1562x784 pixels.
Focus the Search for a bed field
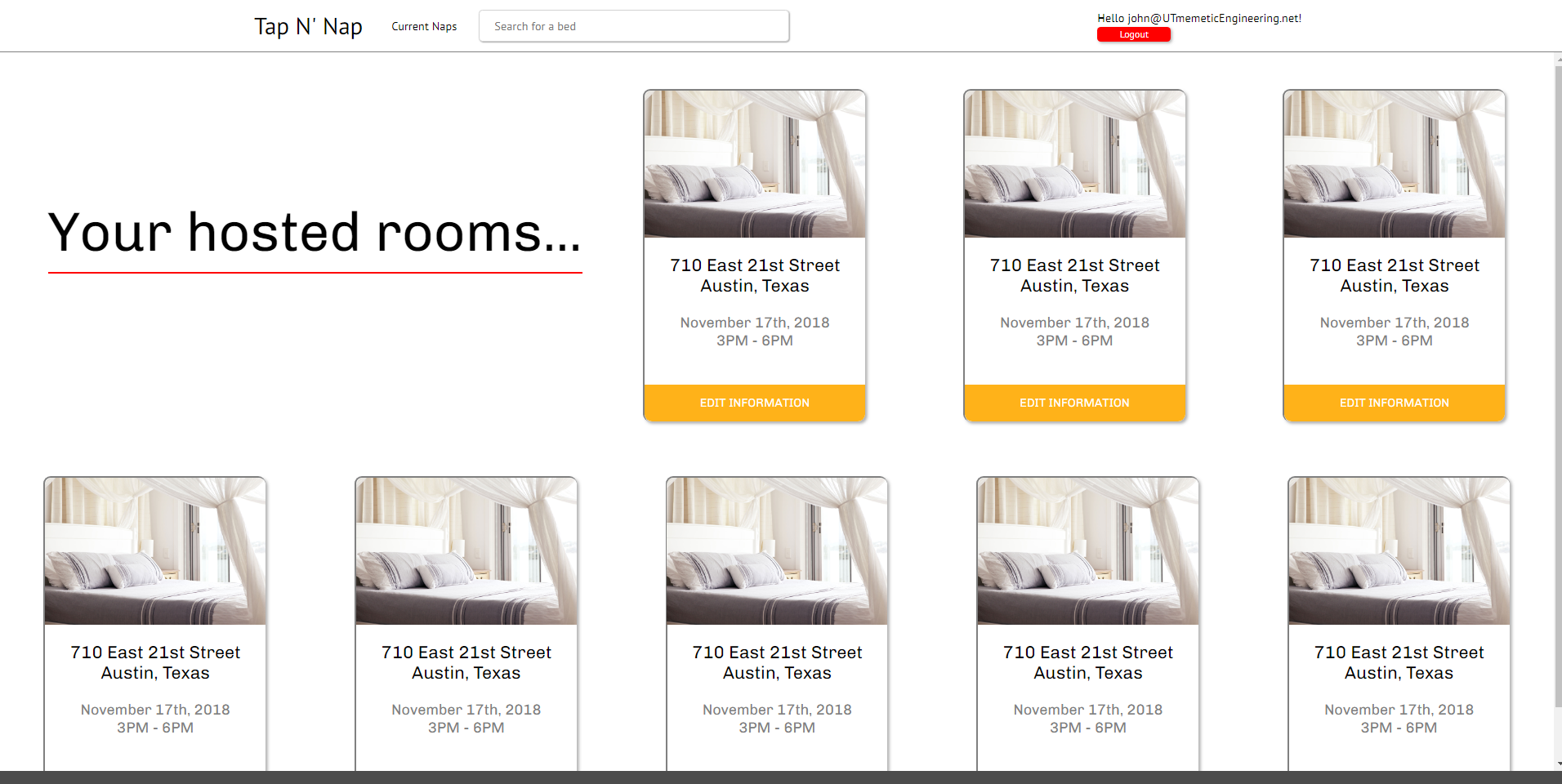click(x=634, y=26)
